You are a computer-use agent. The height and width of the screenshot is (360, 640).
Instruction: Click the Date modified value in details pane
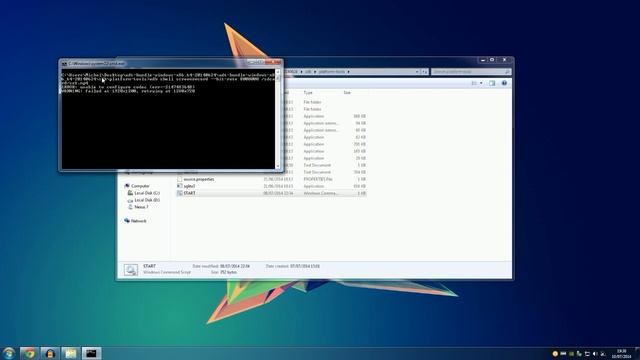click(x=235, y=266)
